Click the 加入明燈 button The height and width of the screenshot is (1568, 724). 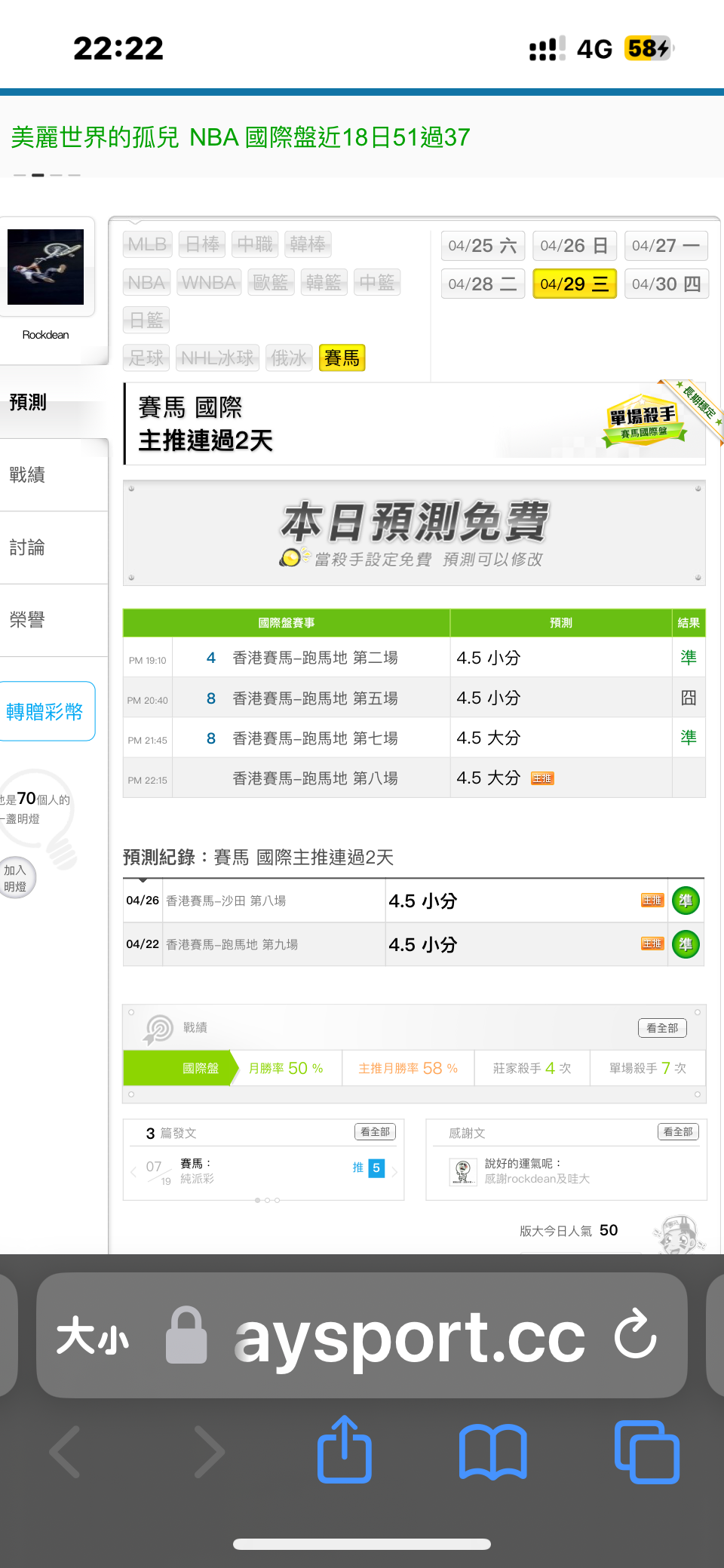click(16, 879)
